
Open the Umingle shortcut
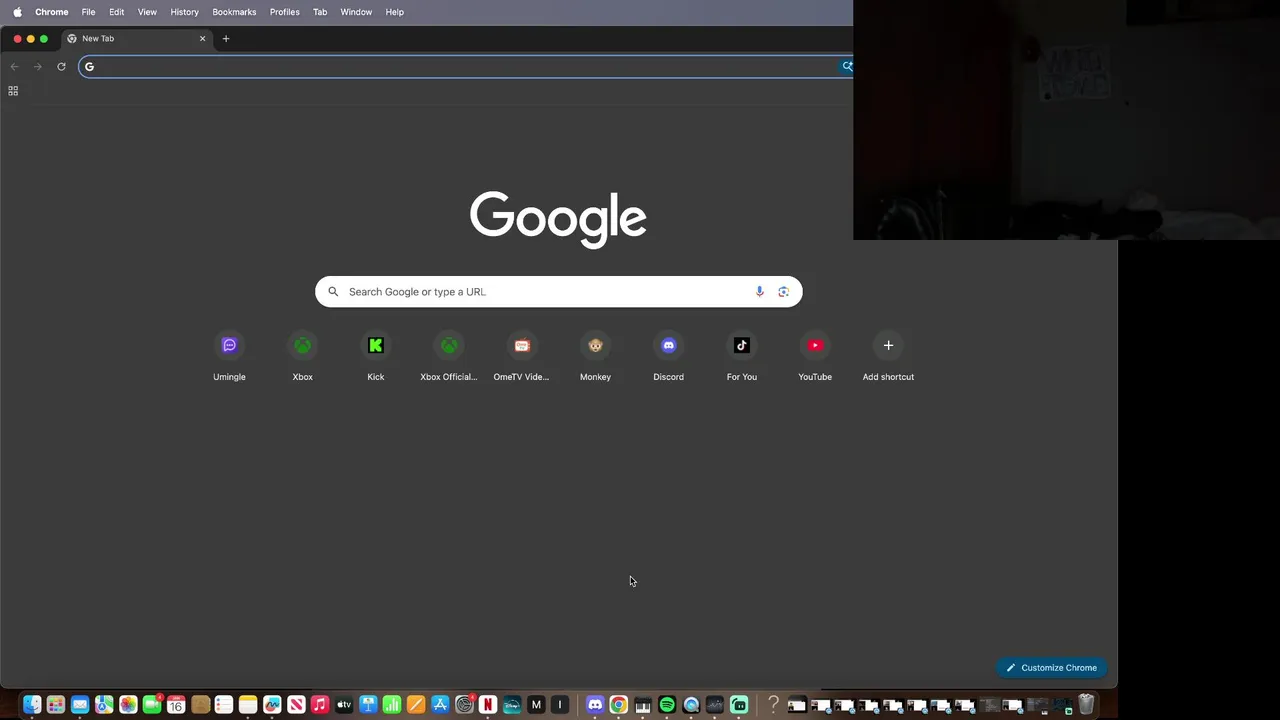tap(229, 357)
